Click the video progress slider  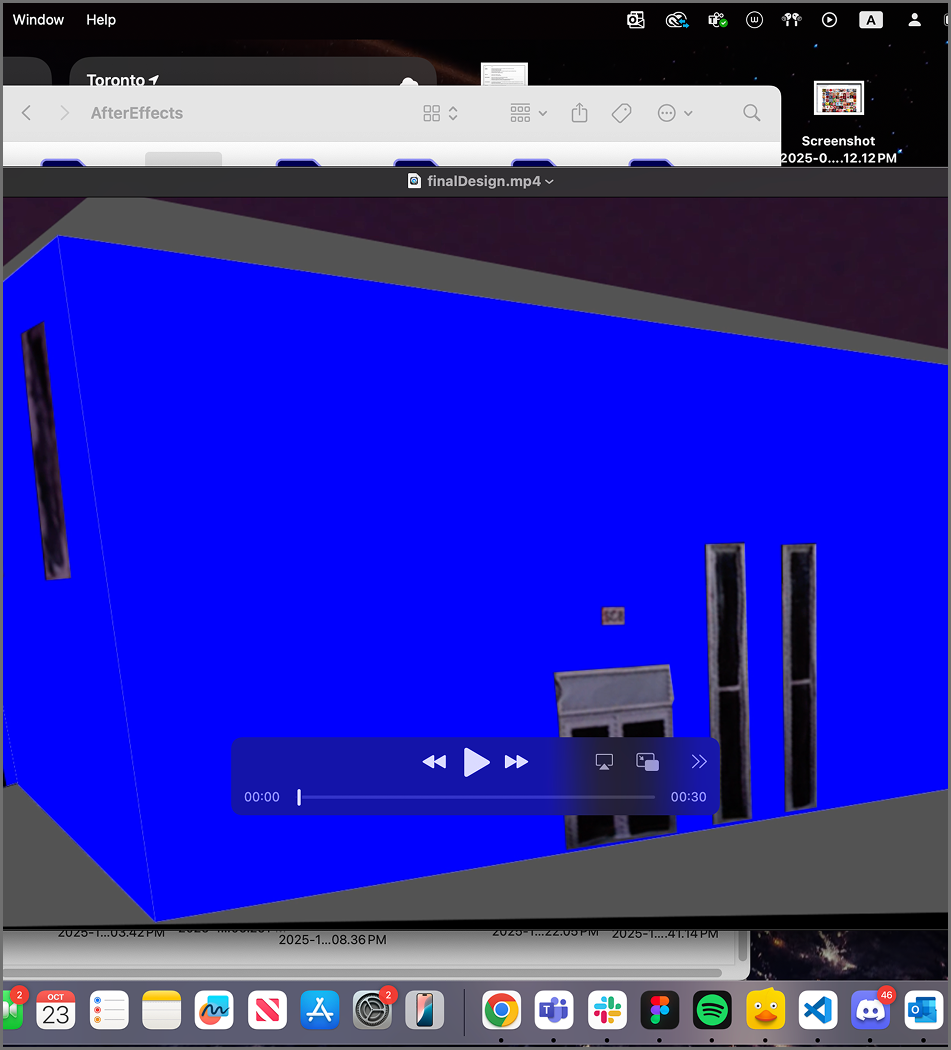click(x=476, y=797)
